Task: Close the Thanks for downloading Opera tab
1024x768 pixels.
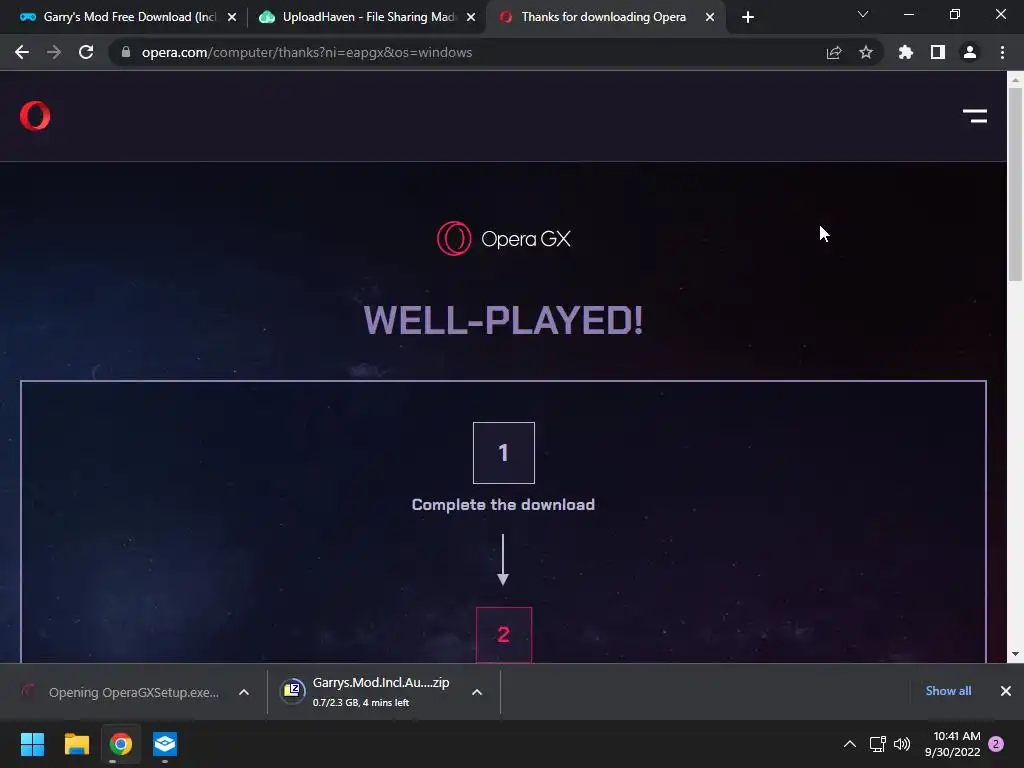Action: click(x=710, y=17)
